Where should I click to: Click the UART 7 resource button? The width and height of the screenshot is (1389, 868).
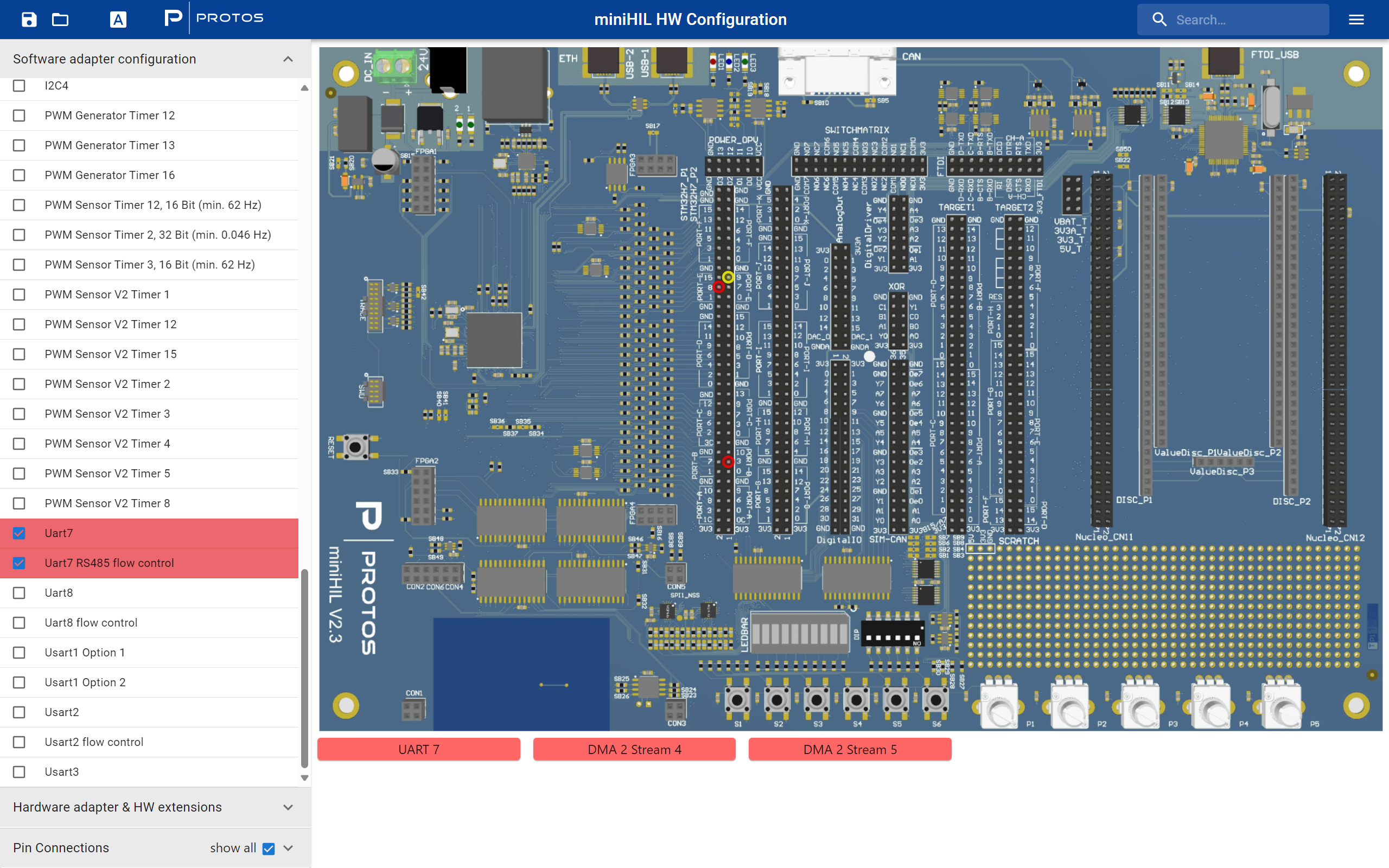tap(418, 749)
